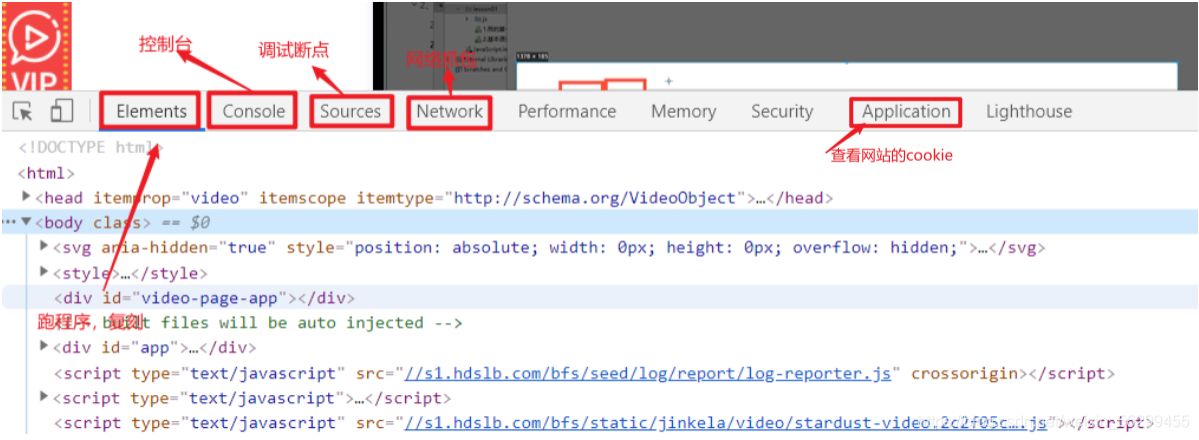Switch to the Application tab
Image resolution: width=1199 pixels, height=440 pixels.
point(906,112)
